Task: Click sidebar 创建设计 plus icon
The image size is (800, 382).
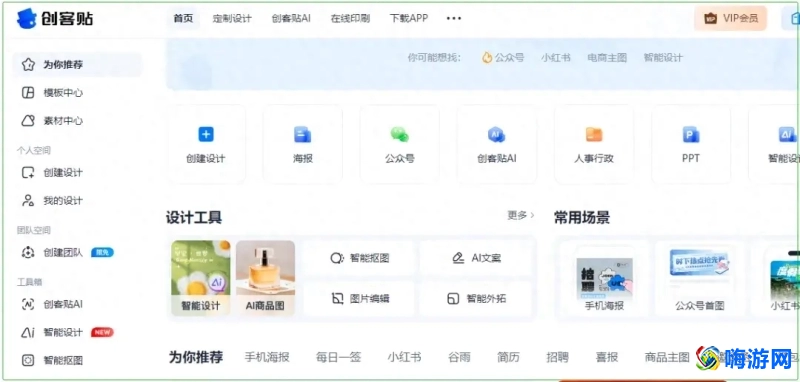Action: click(28, 172)
